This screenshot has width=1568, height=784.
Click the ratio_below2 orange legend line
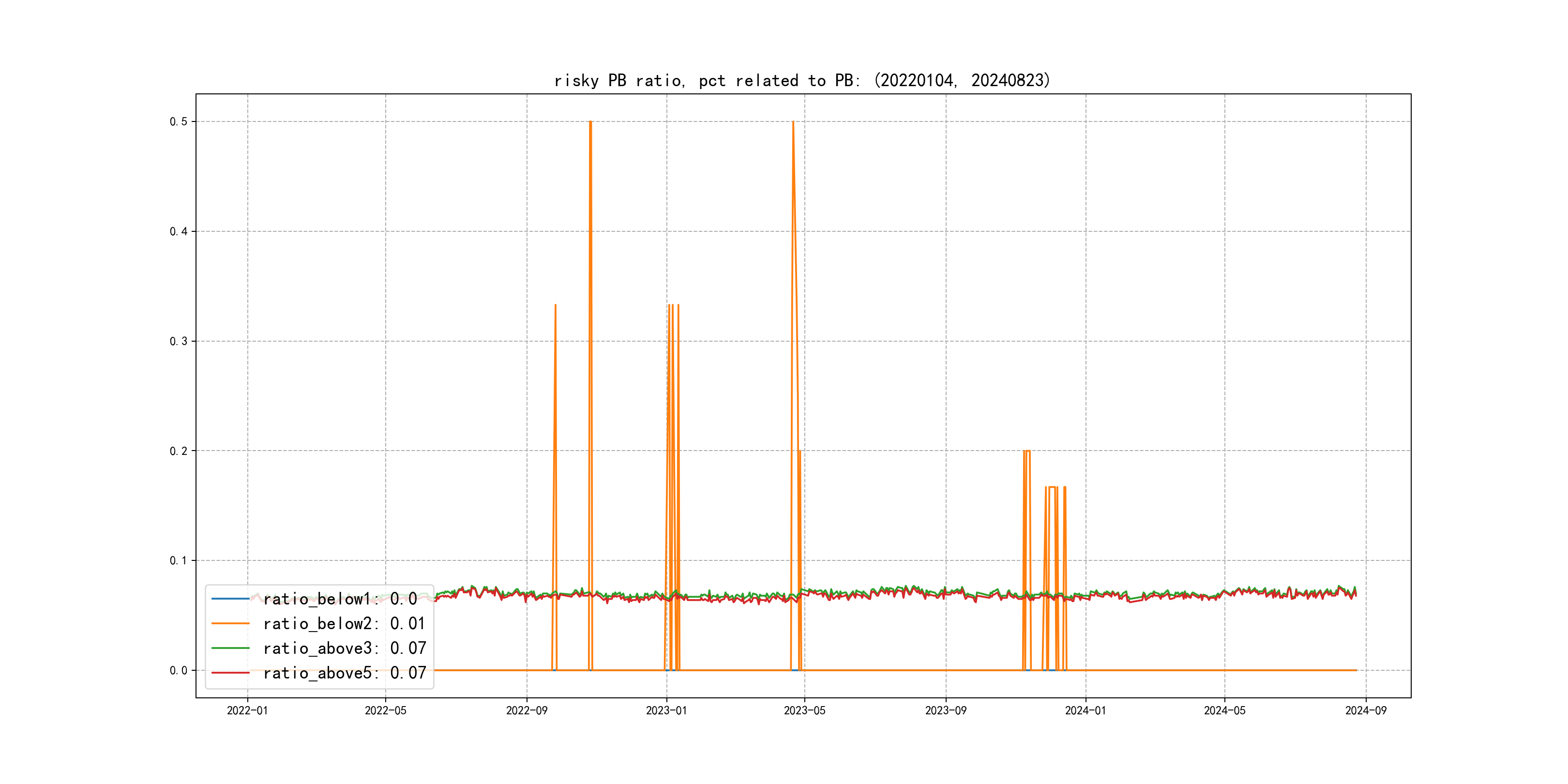pyautogui.click(x=230, y=623)
